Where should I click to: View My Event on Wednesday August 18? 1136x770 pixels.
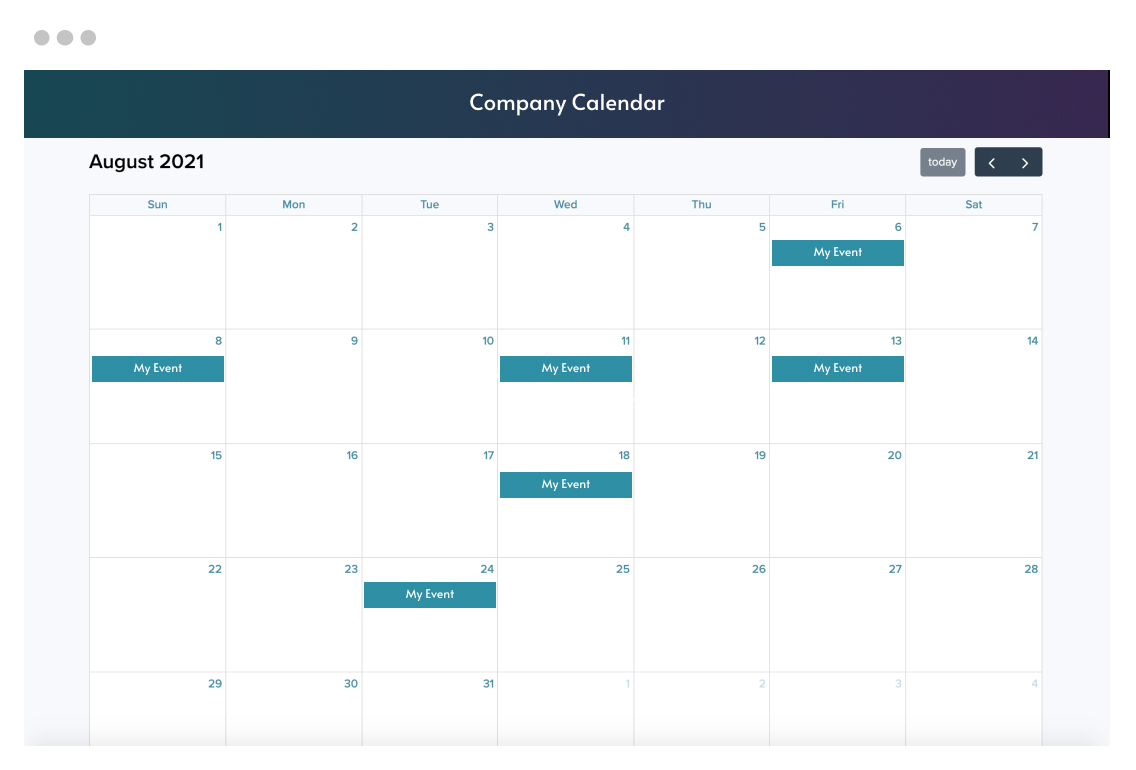tap(566, 485)
